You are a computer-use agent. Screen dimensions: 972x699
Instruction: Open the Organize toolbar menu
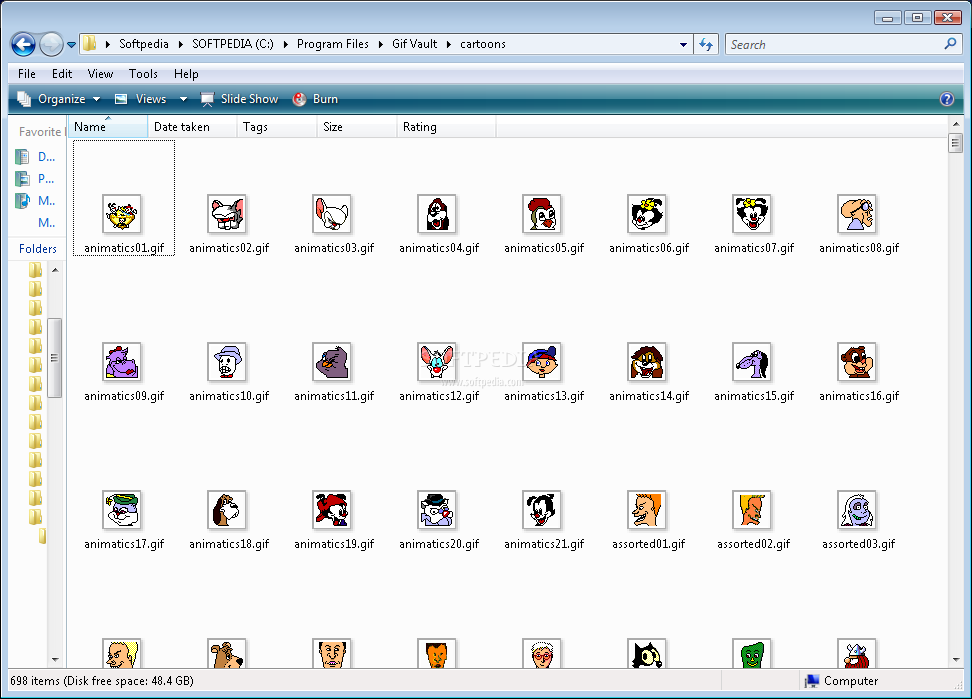59,99
